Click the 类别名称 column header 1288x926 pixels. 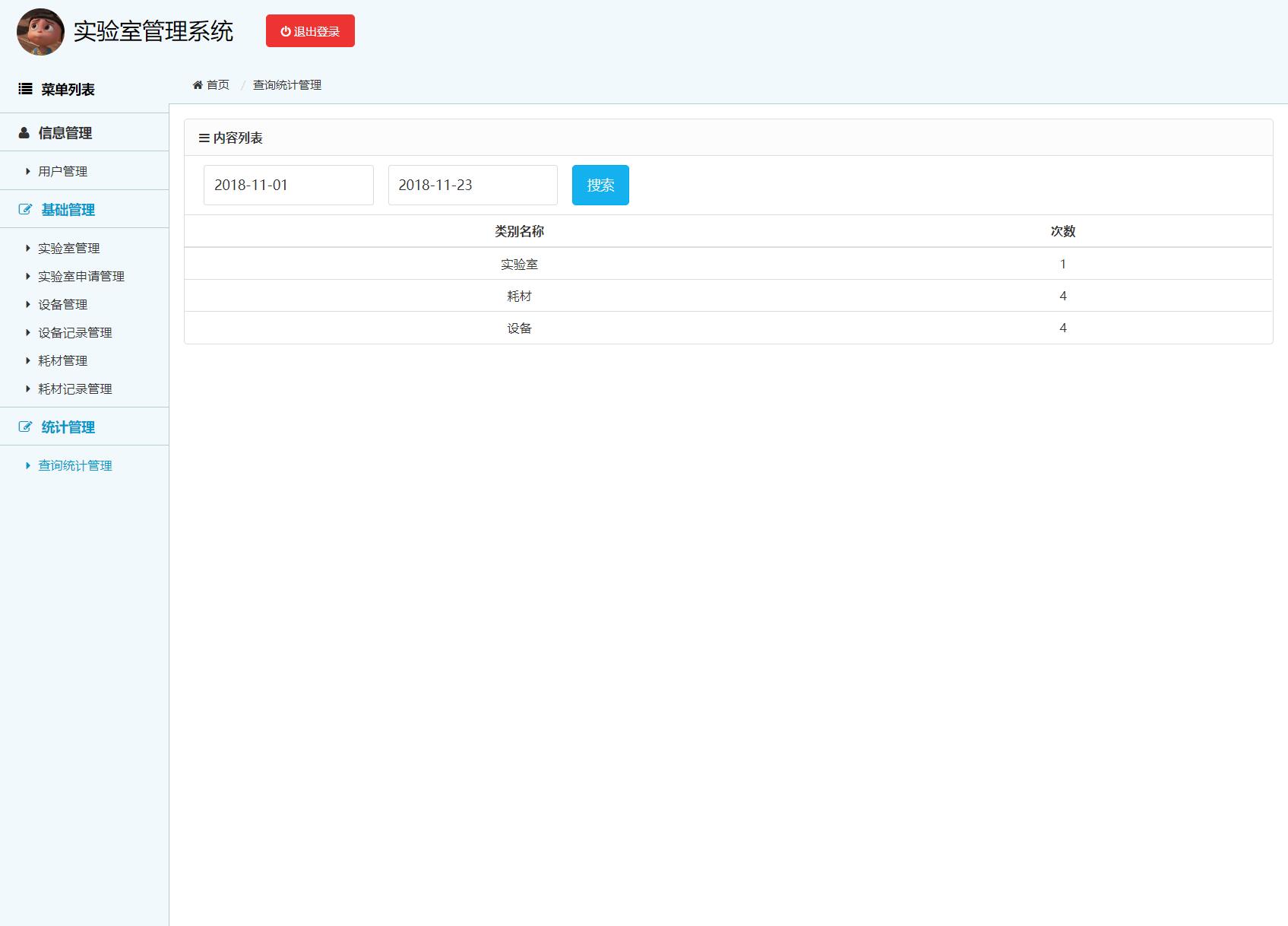point(519,231)
